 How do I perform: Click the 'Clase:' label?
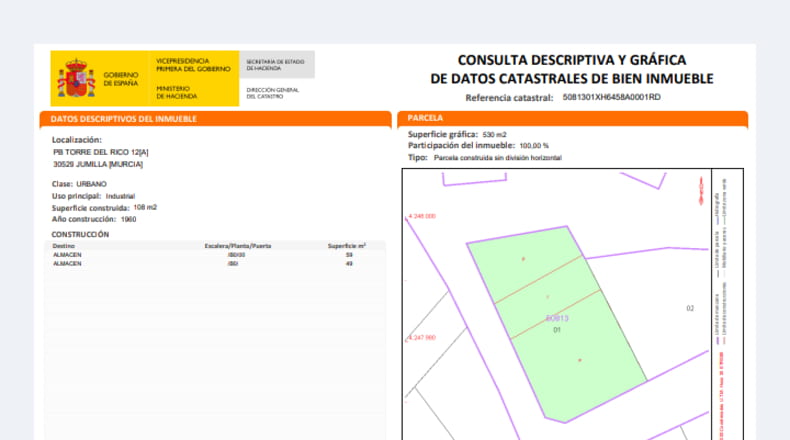(62, 184)
